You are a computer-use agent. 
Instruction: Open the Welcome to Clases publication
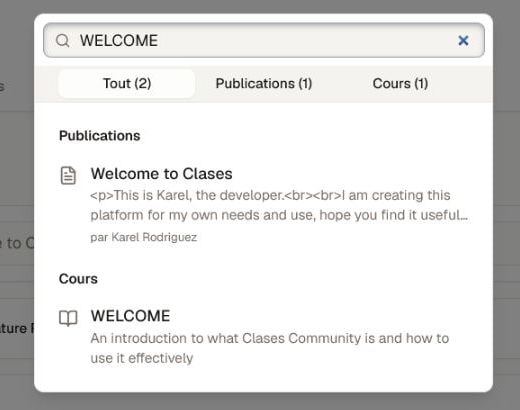coord(161,174)
